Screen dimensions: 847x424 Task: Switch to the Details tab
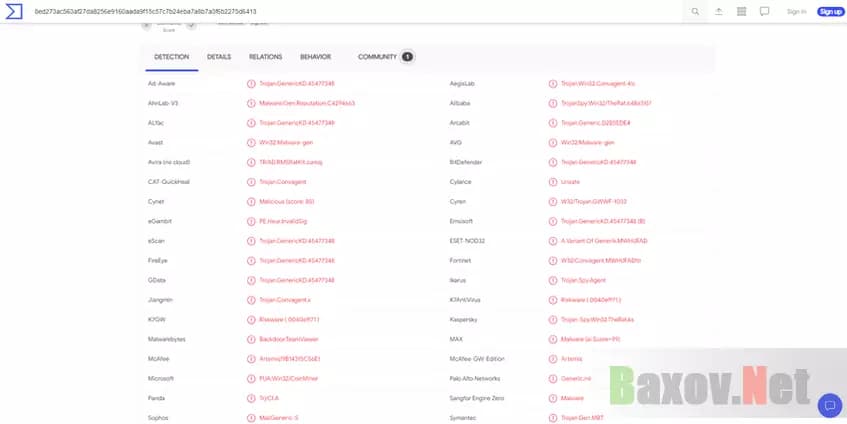[219, 57]
